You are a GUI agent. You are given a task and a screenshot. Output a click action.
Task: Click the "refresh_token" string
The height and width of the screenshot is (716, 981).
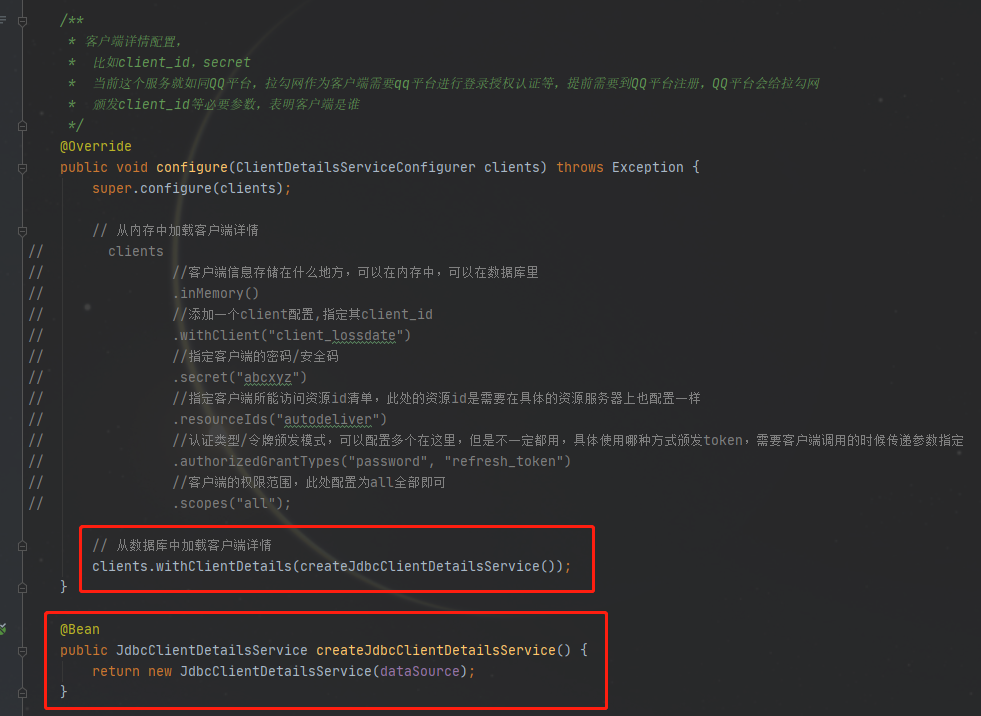click(504, 461)
